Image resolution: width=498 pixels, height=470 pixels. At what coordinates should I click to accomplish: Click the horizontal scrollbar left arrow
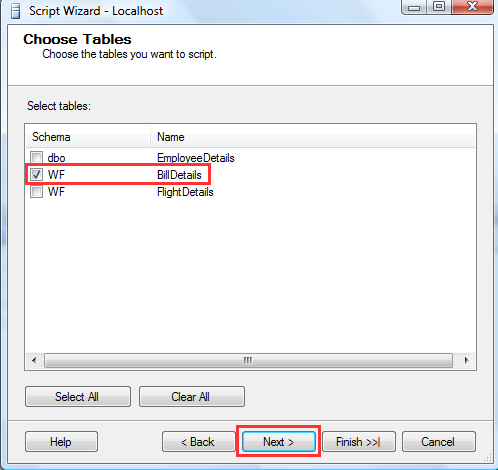pyautogui.click(x=34, y=360)
